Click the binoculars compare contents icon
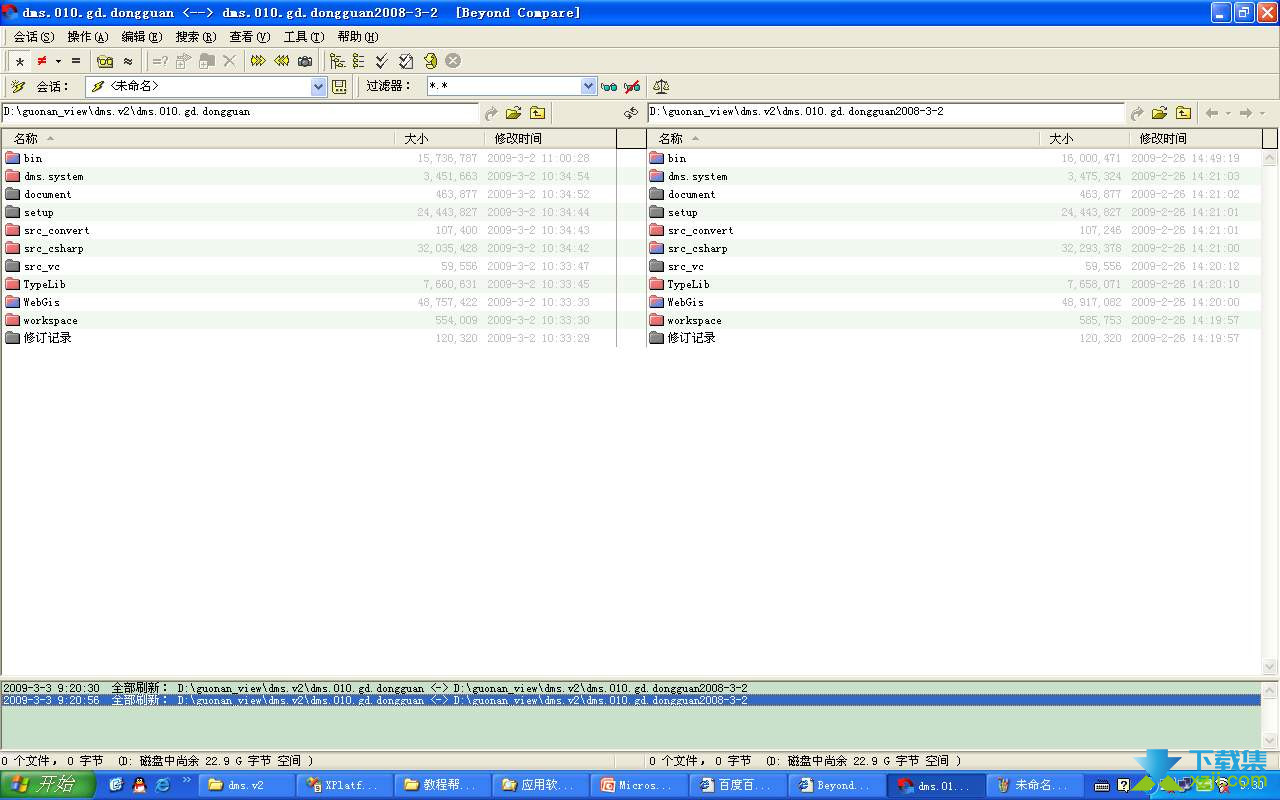Viewport: 1280px width, 800px height. [105, 61]
